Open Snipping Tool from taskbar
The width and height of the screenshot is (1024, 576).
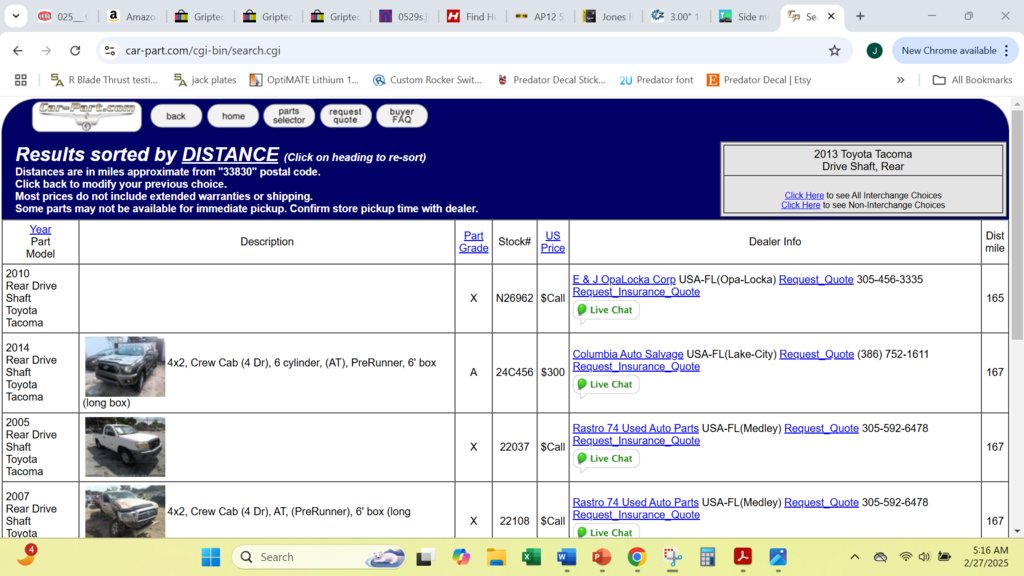pyautogui.click(x=672, y=557)
